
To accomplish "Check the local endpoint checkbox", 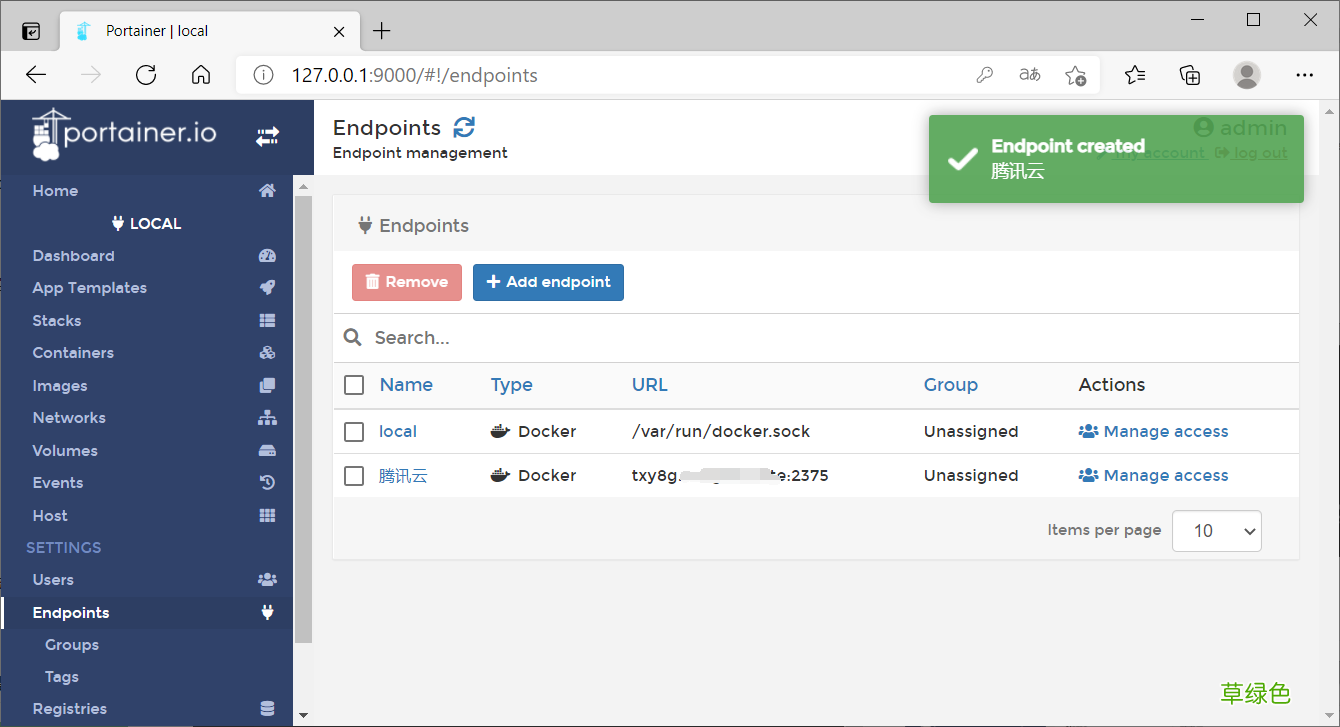I will pos(353,431).
